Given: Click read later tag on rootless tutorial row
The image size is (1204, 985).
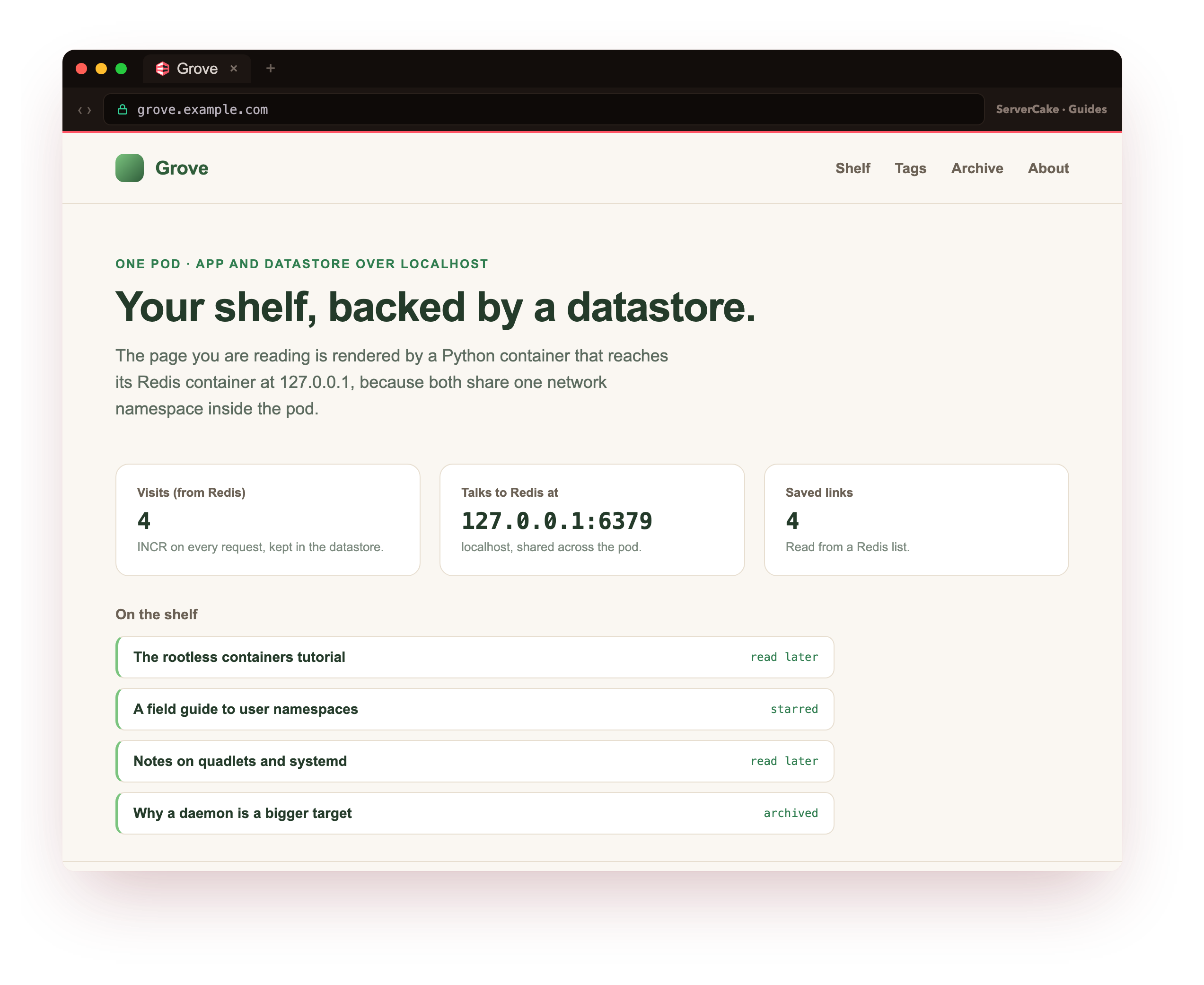Looking at the screenshot, I should pos(784,657).
